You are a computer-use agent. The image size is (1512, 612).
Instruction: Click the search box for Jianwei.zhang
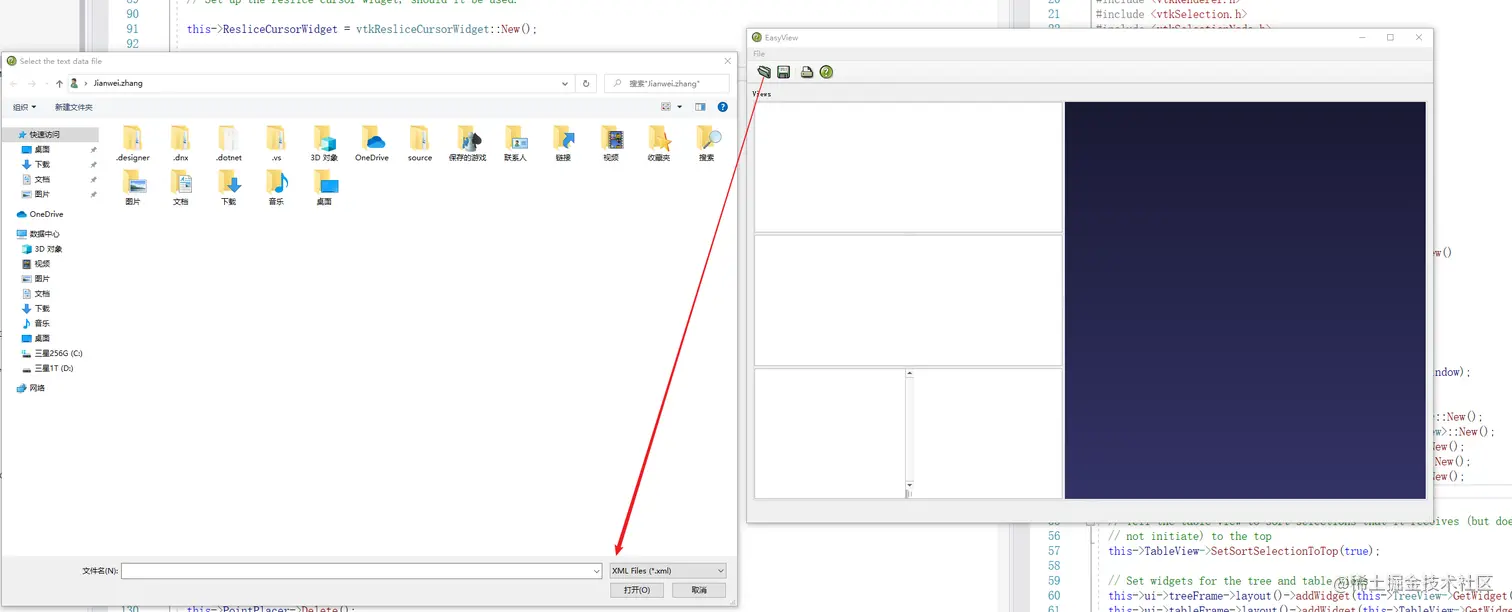(x=667, y=84)
